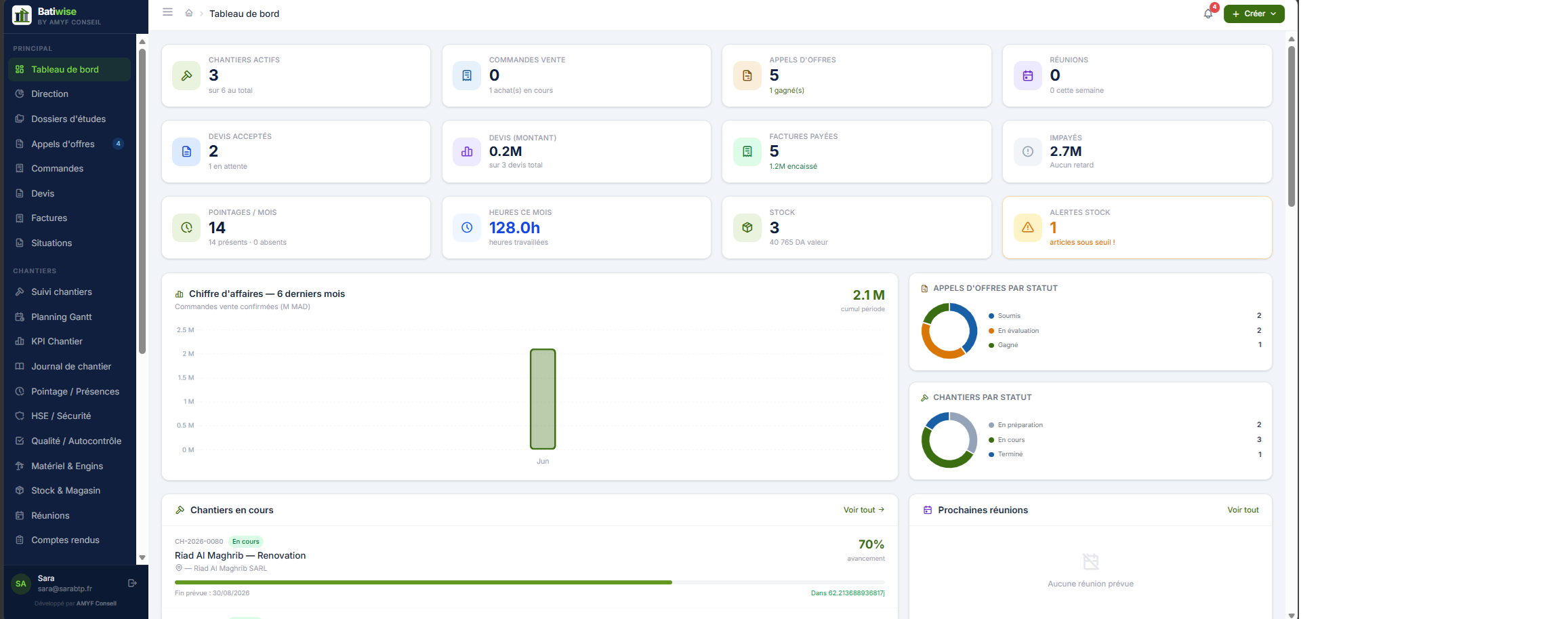
Task: Click the main page vertical scrollbar
Action: [1292, 125]
